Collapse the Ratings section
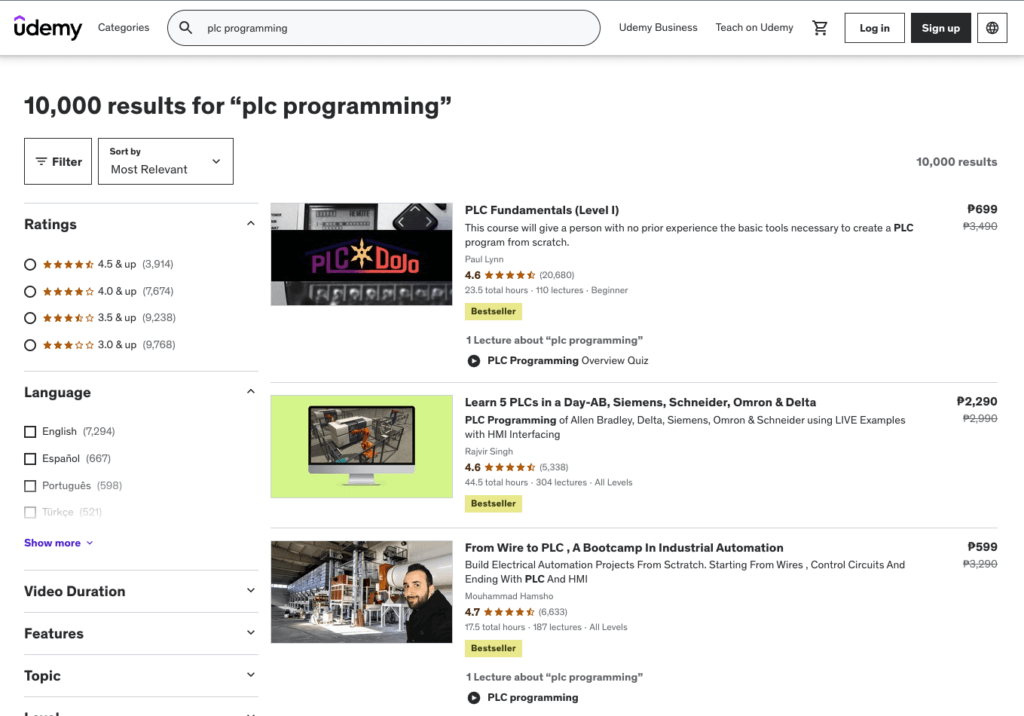The image size is (1024, 716). pos(251,223)
